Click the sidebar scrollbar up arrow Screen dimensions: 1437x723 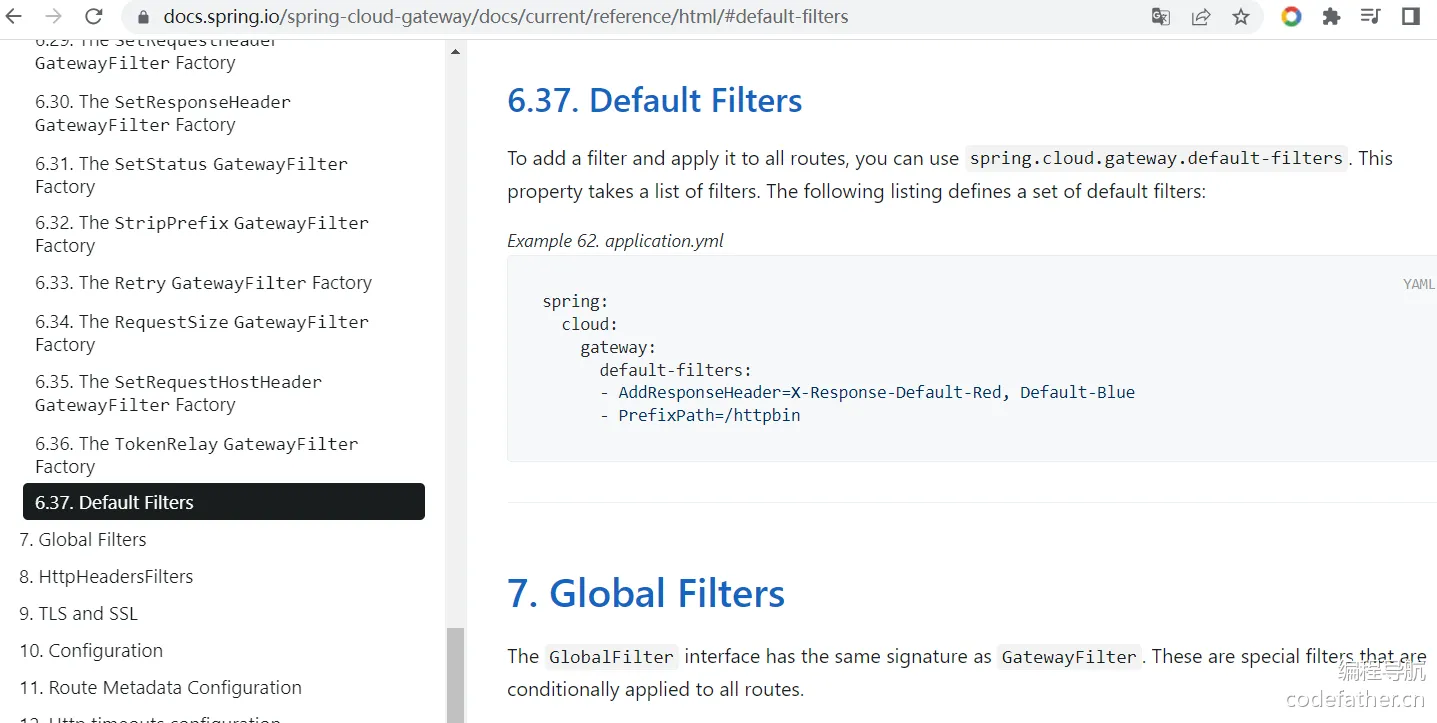[x=455, y=52]
